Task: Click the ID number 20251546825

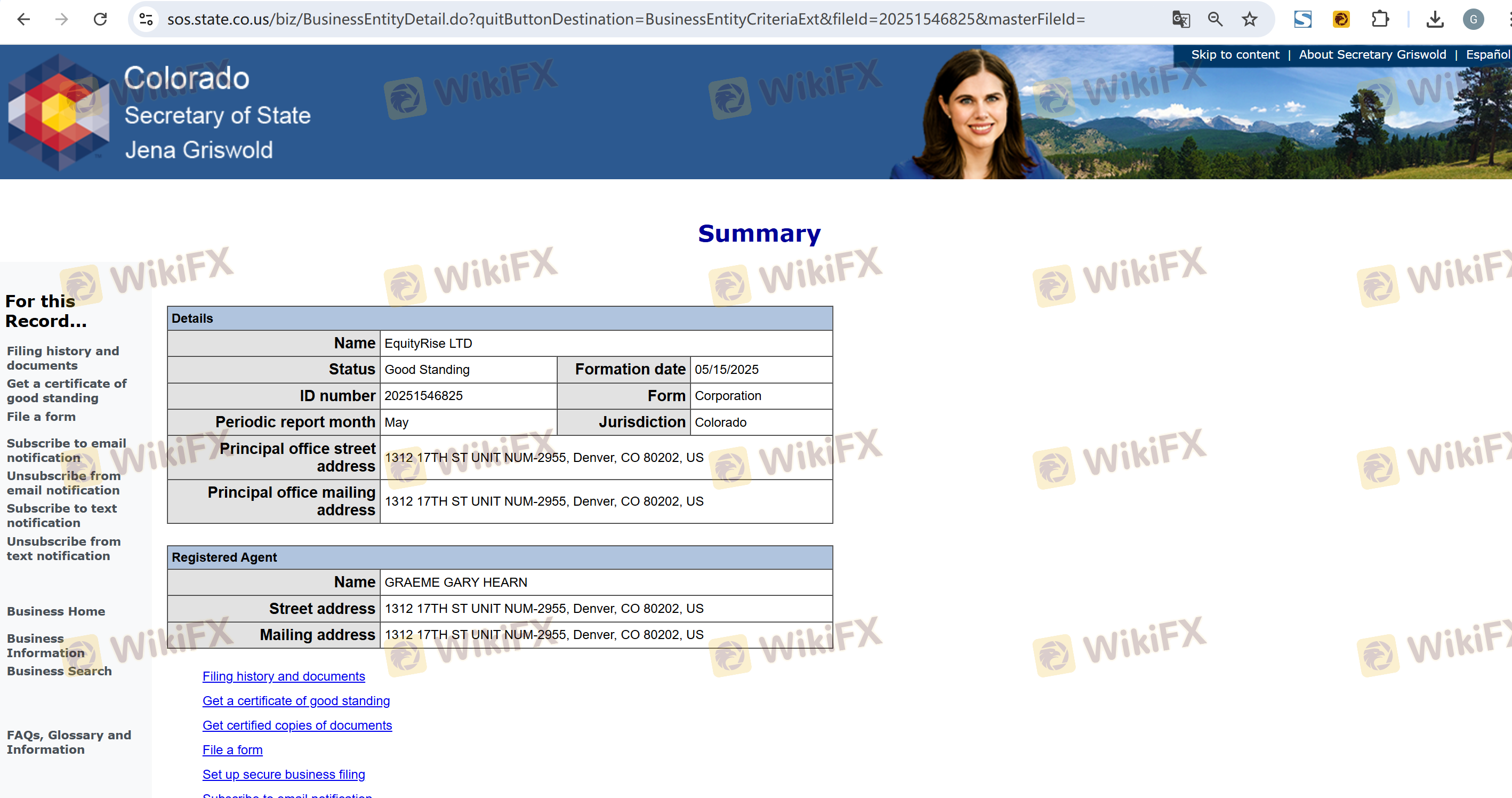Action: click(x=423, y=396)
